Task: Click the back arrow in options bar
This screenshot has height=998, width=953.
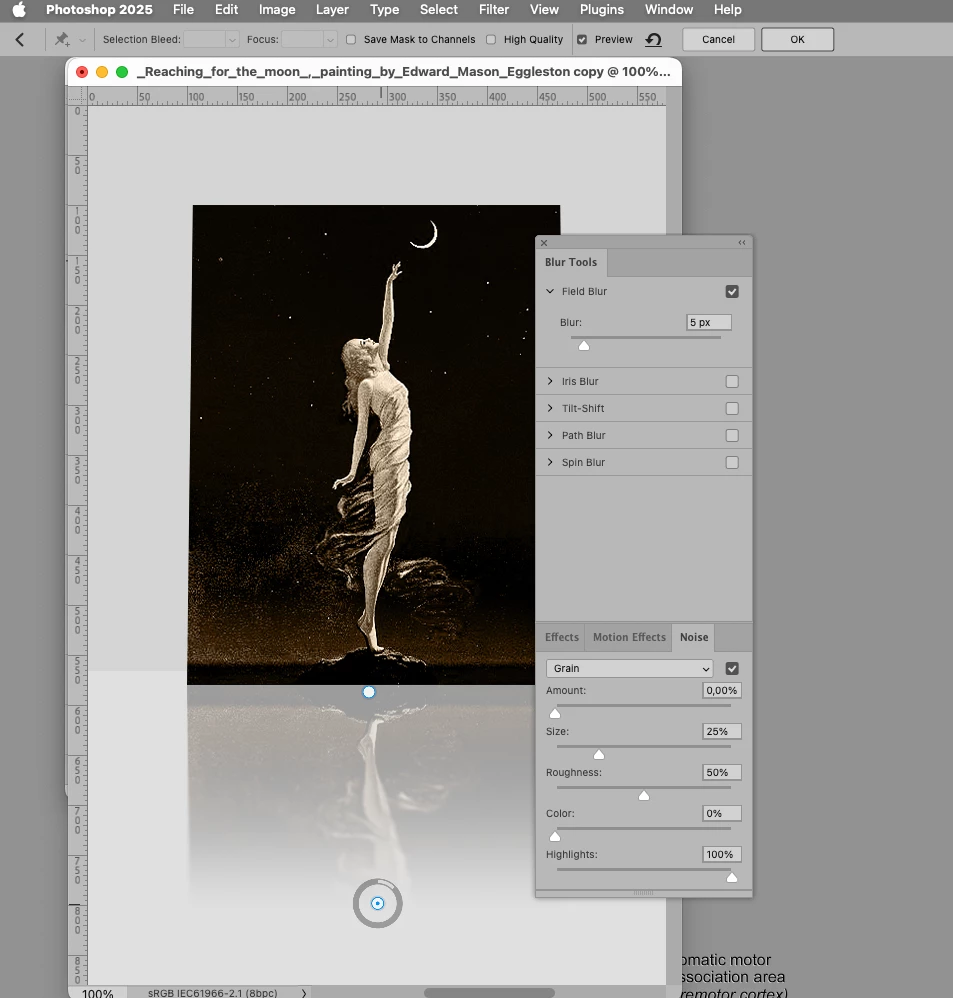Action: (x=20, y=39)
